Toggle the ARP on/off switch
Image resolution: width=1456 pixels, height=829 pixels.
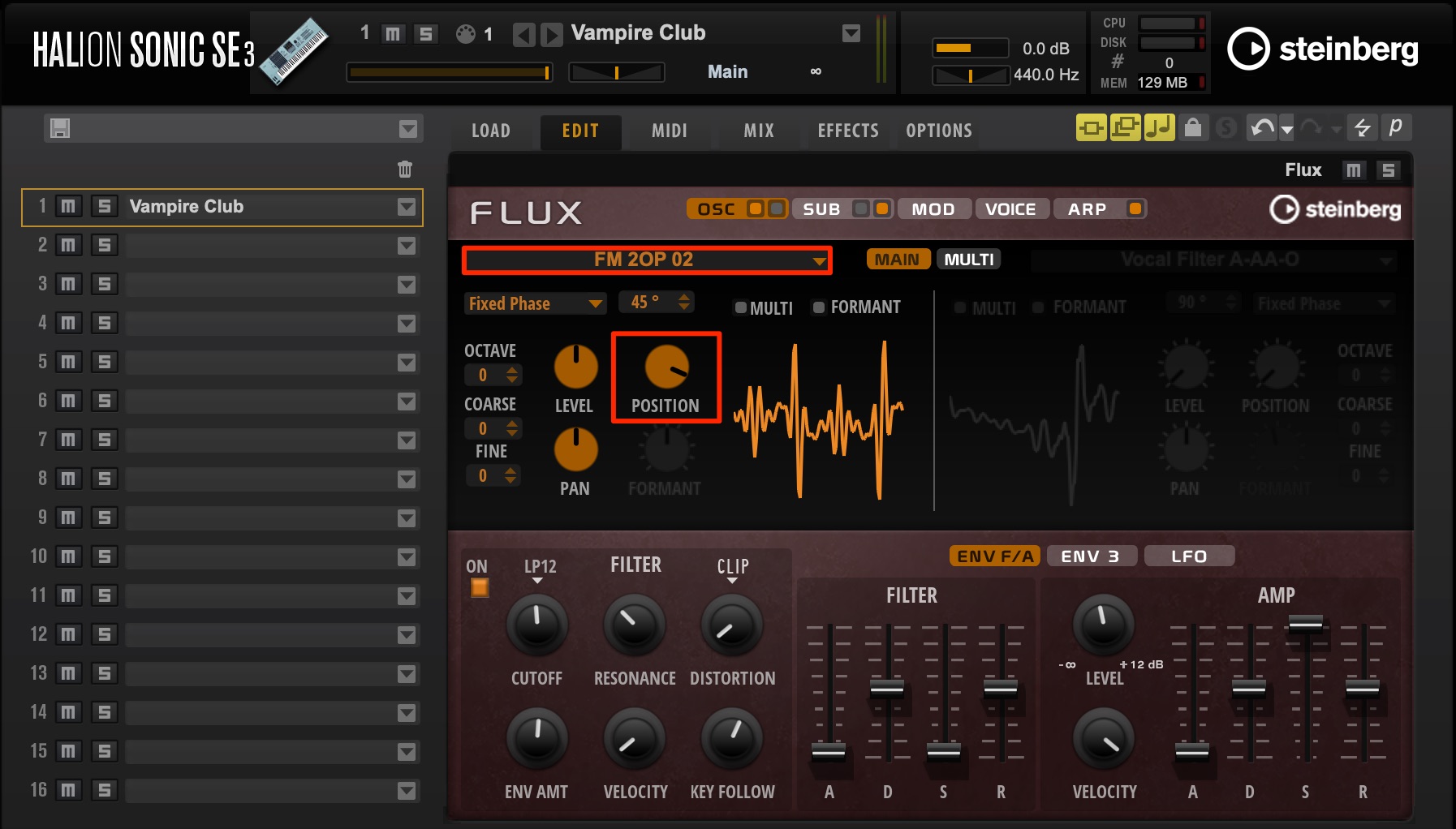[1135, 208]
